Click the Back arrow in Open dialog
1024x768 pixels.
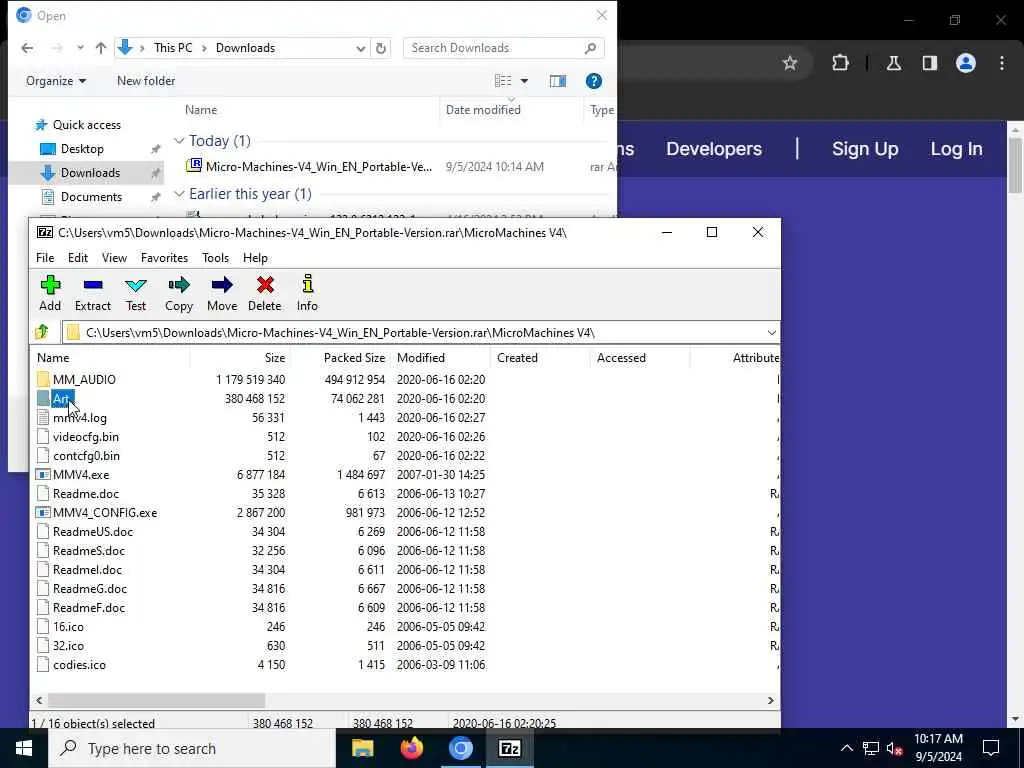pyautogui.click(x=27, y=48)
